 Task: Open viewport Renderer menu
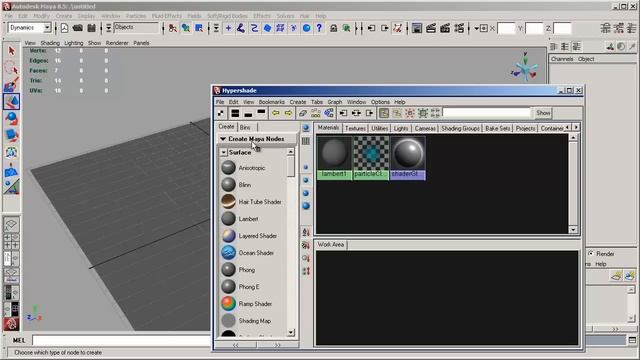(x=117, y=43)
